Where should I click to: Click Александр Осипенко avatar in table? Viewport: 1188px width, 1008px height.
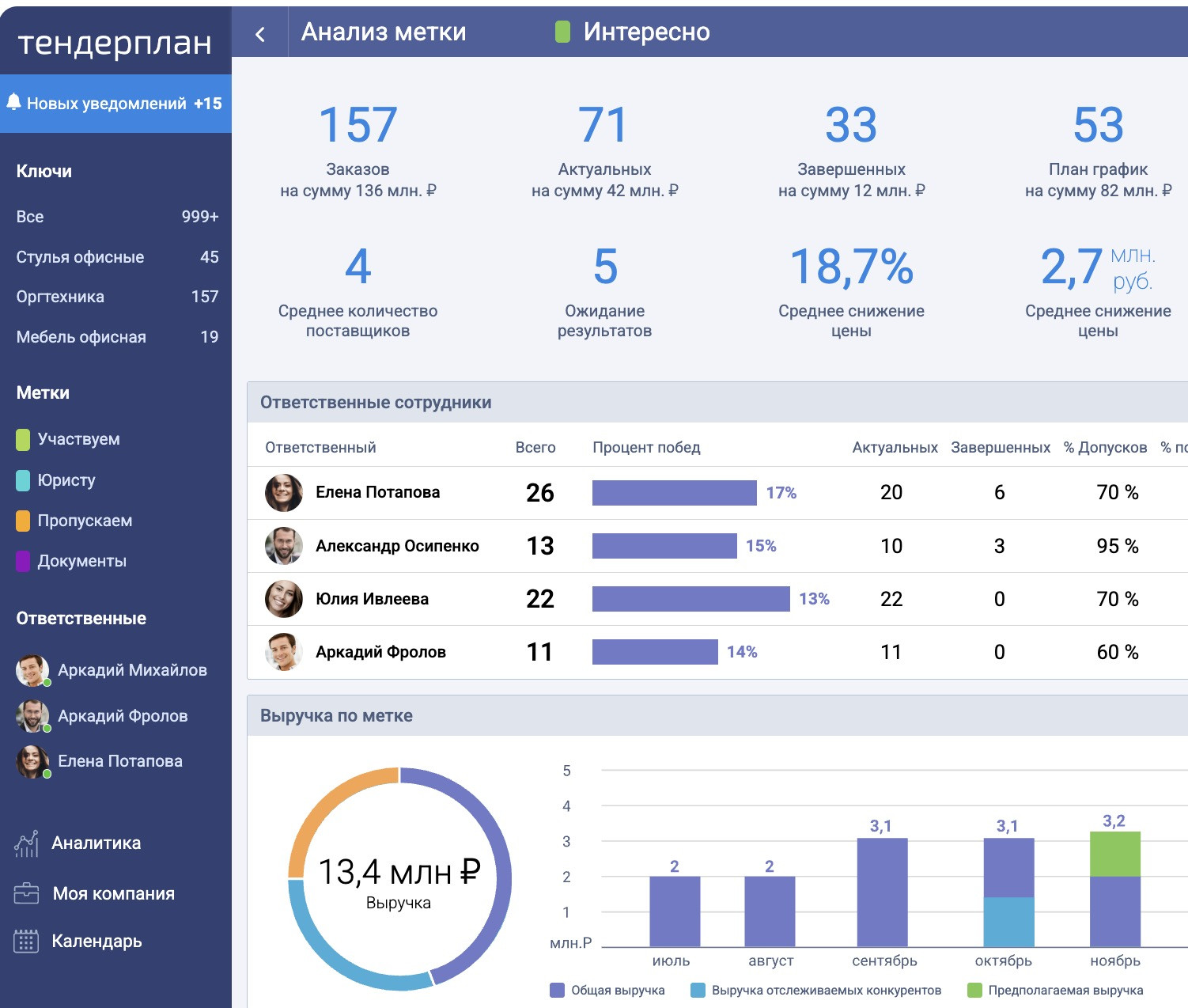click(x=283, y=546)
